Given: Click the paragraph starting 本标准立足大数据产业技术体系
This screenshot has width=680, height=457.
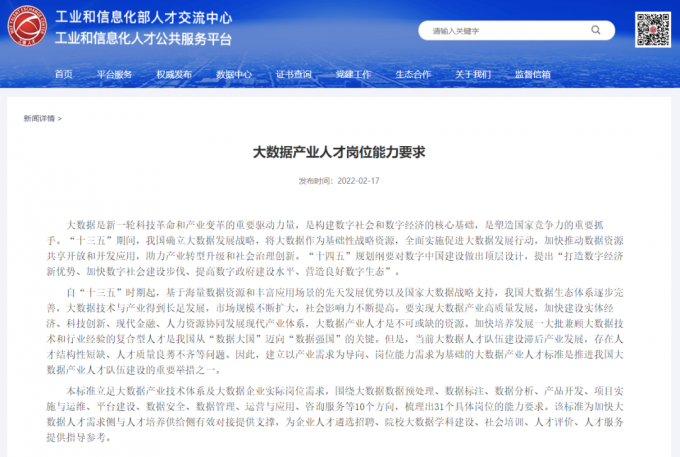Looking at the screenshot, I should [335, 414].
